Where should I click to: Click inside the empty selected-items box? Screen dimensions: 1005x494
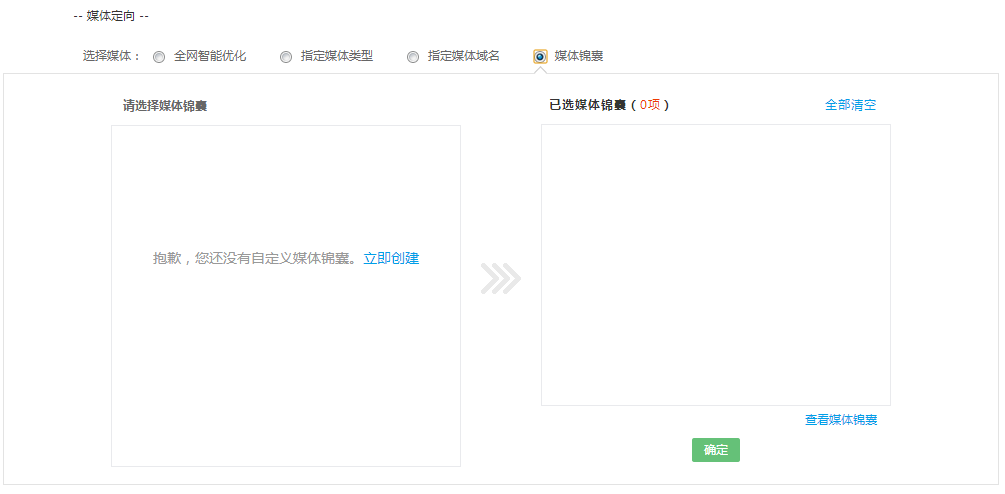click(716, 265)
